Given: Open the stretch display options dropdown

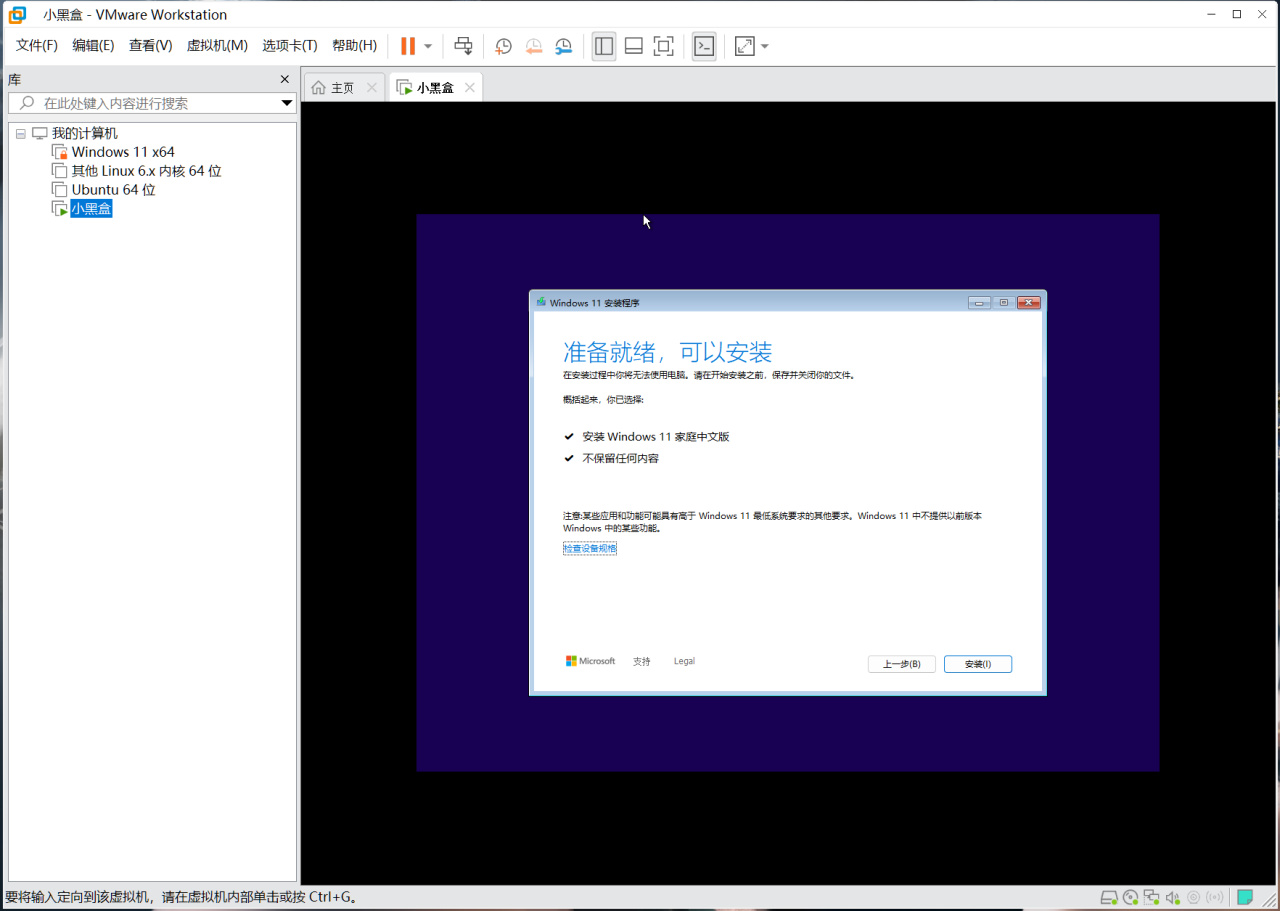Looking at the screenshot, I should tap(765, 46).
